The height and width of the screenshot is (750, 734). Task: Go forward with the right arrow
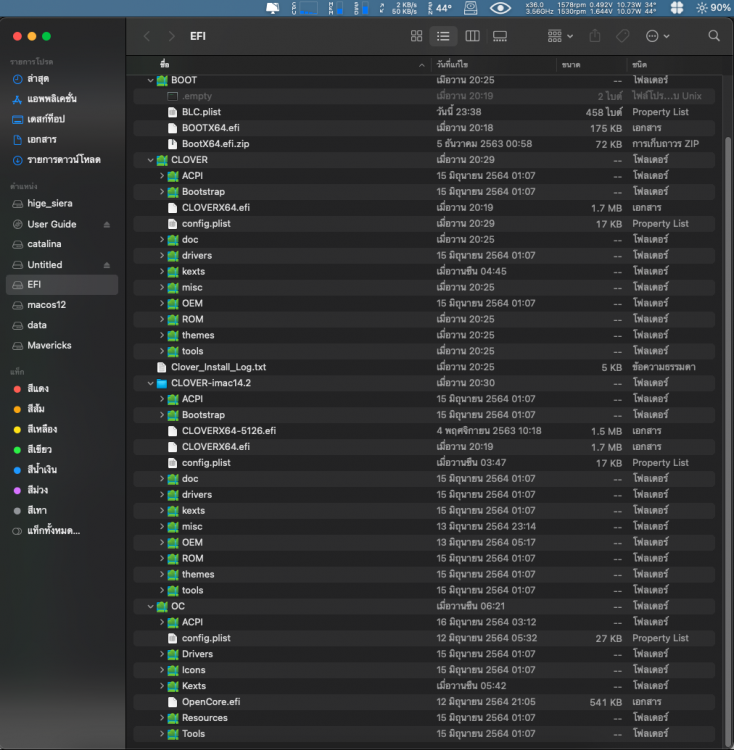tap(171, 36)
